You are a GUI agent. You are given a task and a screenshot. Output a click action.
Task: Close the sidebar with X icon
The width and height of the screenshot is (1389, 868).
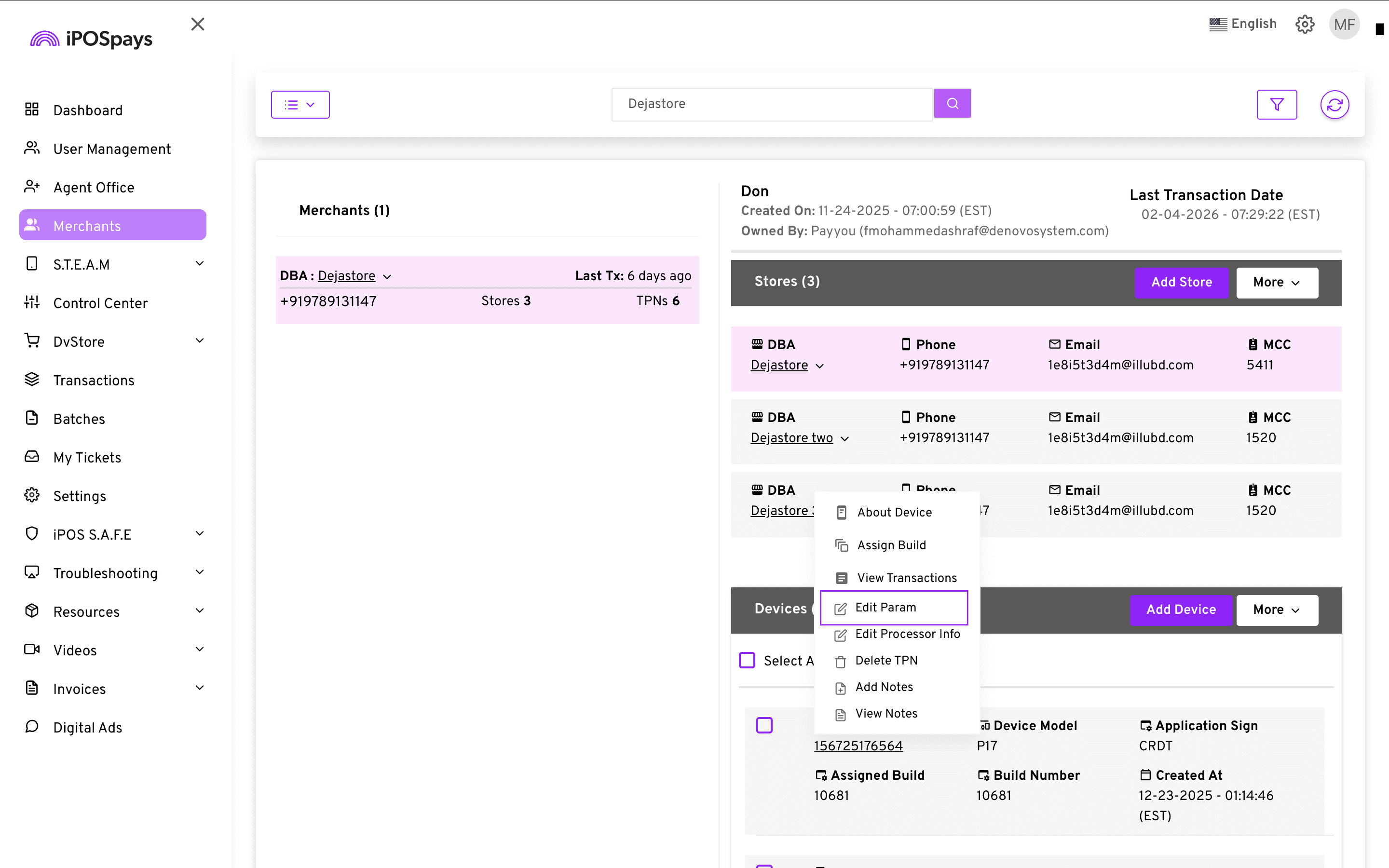pyautogui.click(x=197, y=24)
